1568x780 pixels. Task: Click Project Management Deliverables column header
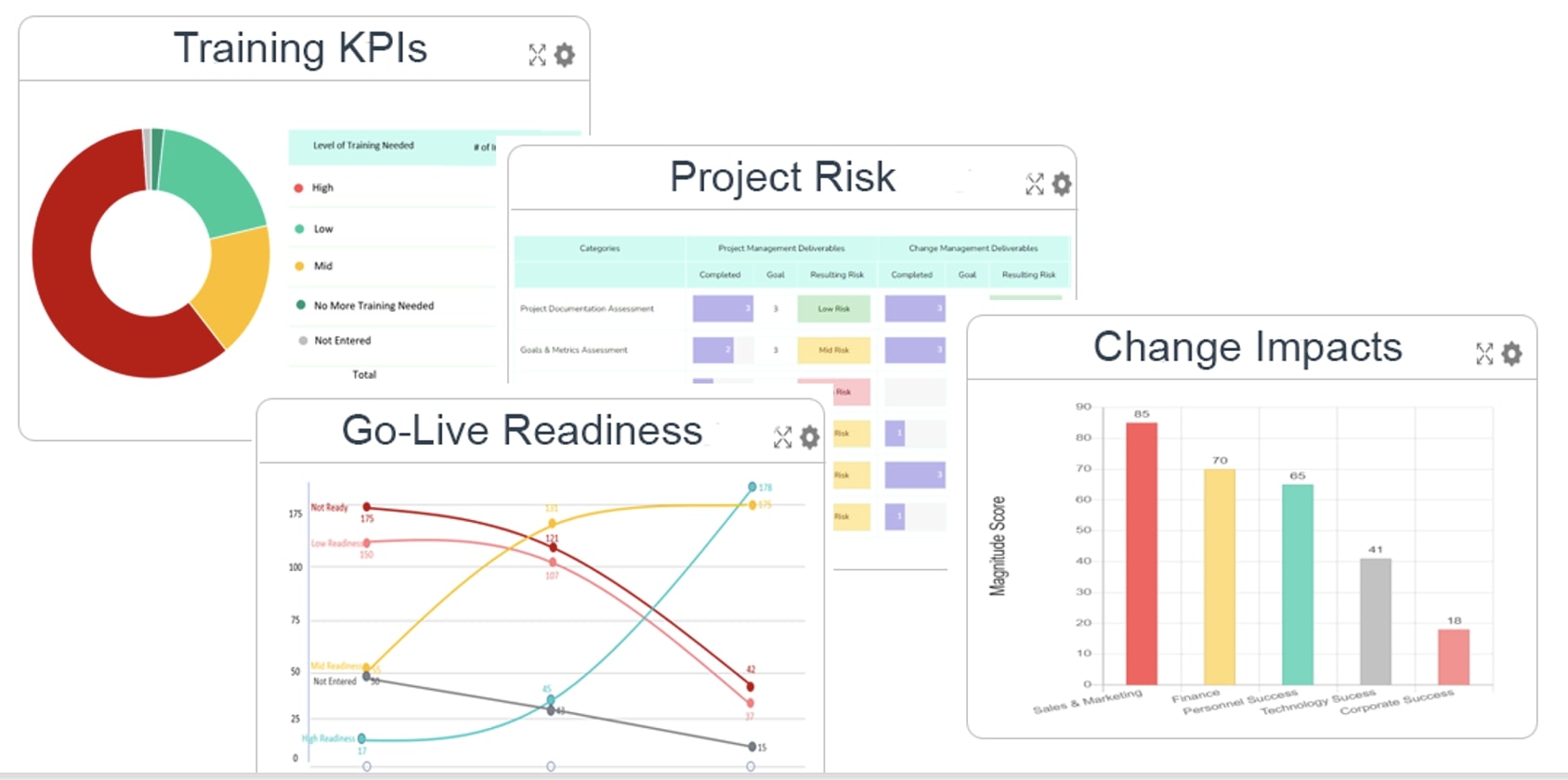click(x=781, y=248)
